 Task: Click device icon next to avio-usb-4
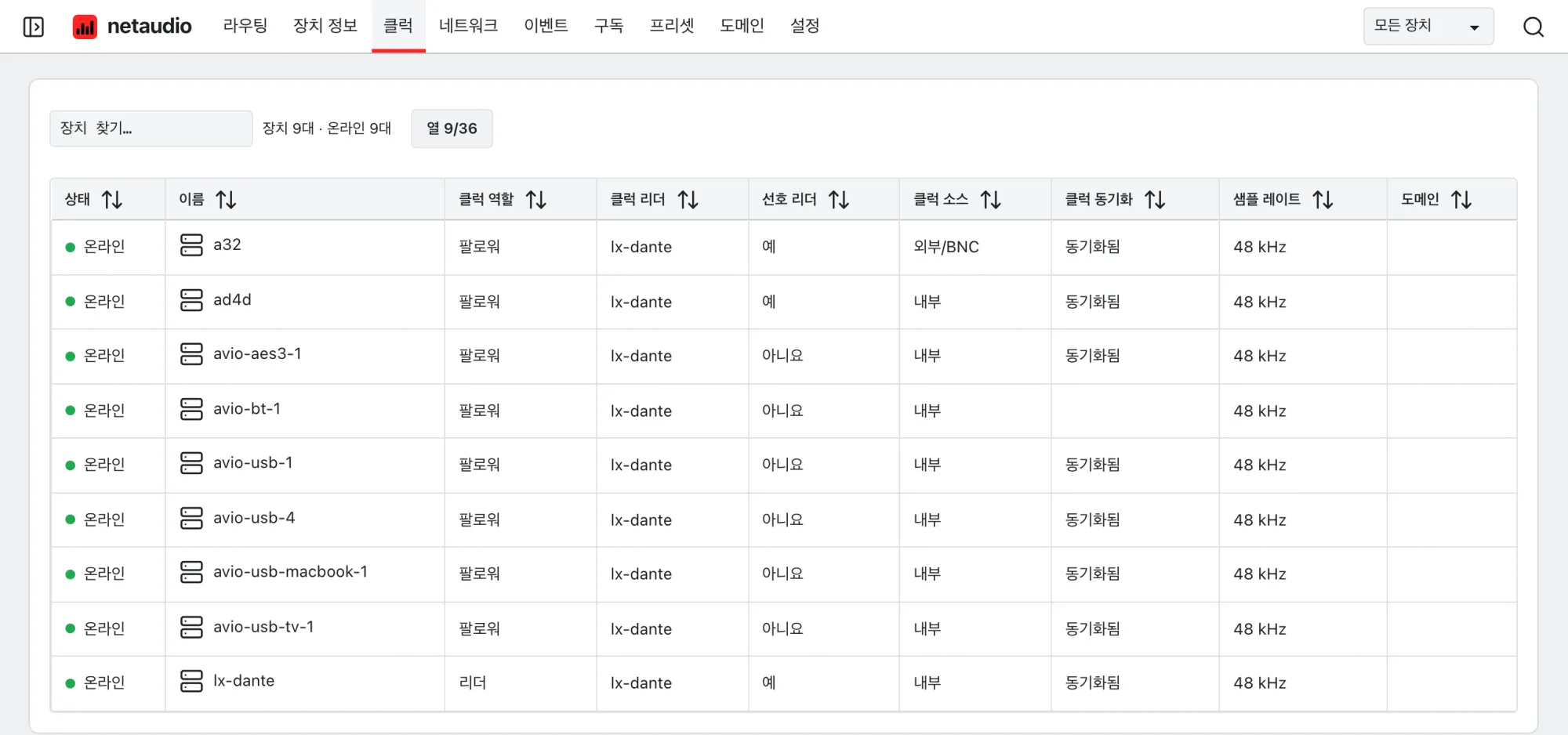(x=191, y=518)
